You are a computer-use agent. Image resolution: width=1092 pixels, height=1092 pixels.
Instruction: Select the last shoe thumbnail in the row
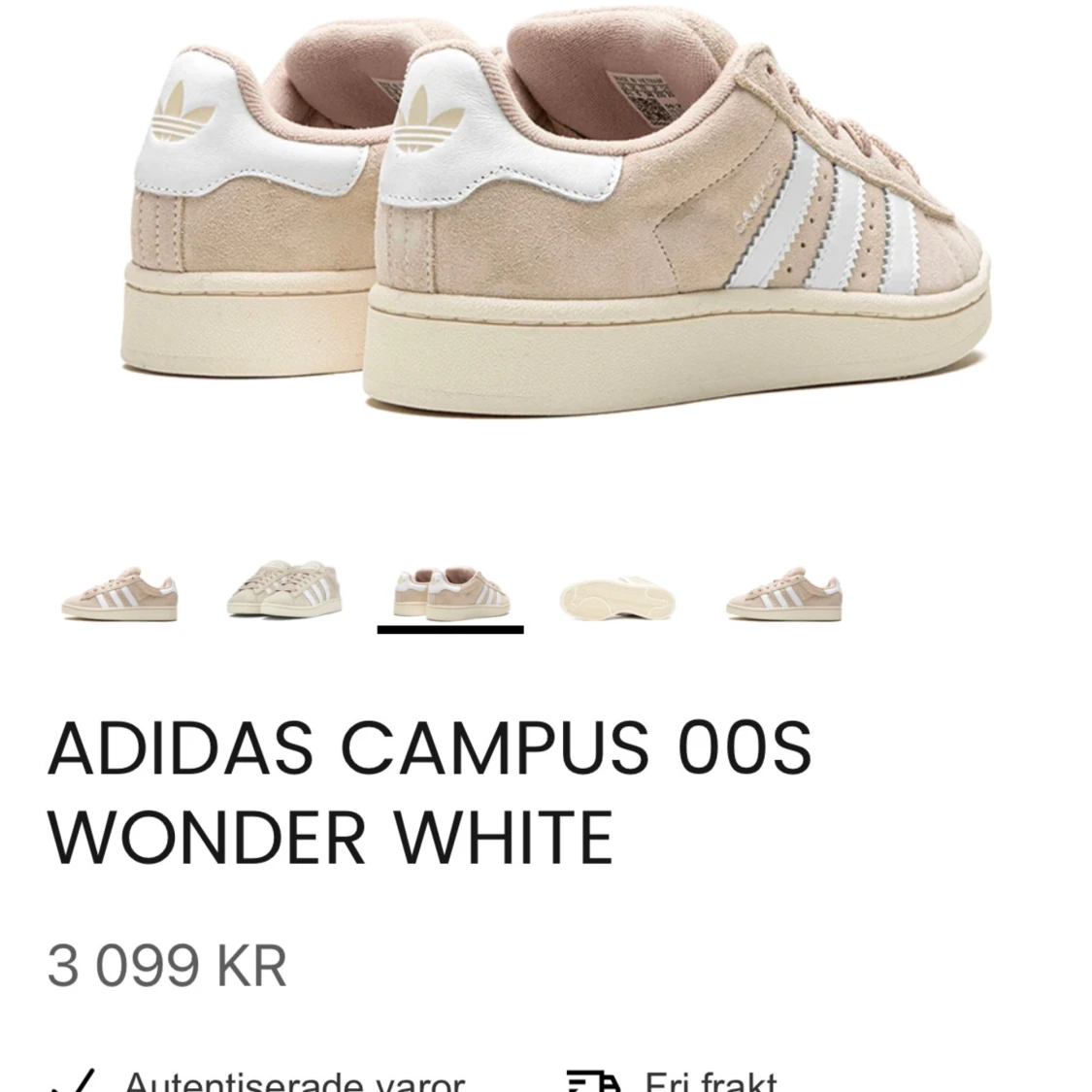tap(783, 594)
